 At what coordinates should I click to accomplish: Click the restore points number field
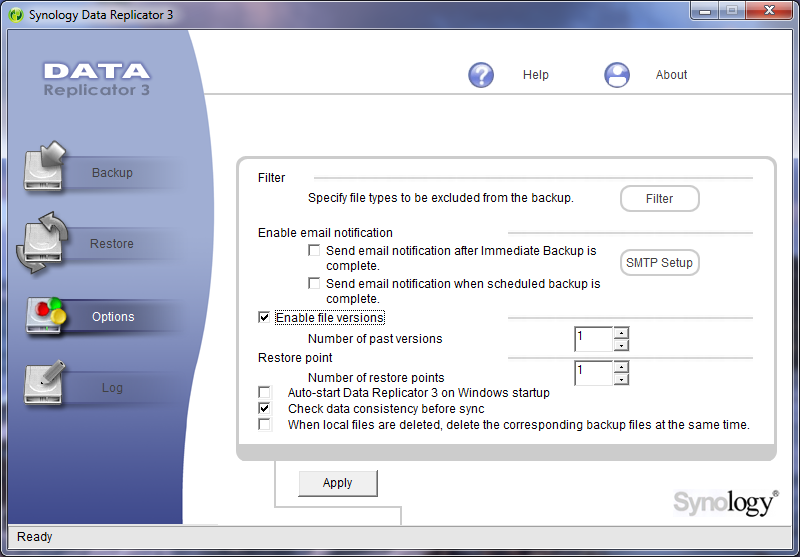coord(594,373)
